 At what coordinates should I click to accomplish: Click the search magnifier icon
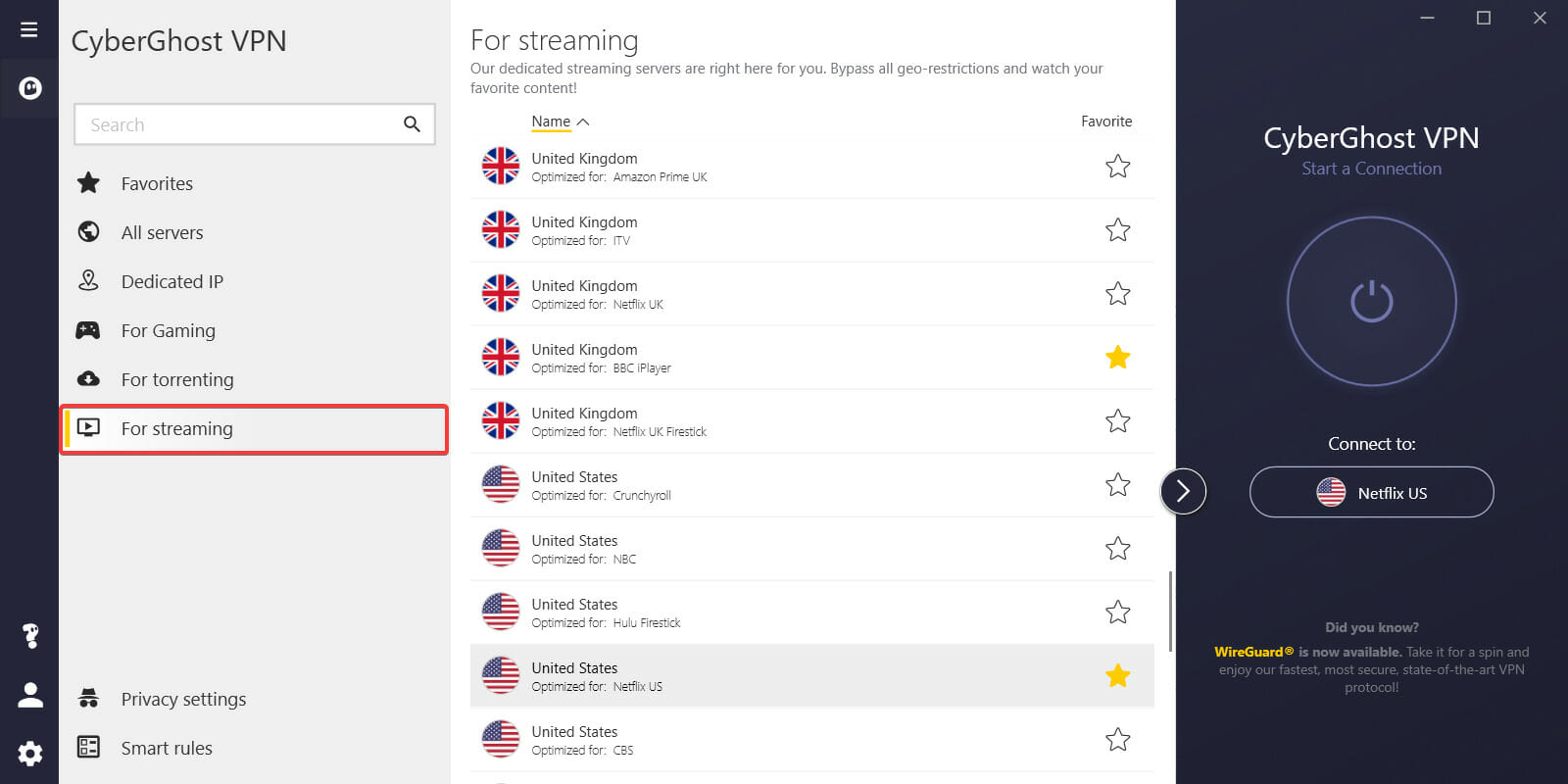click(x=412, y=124)
